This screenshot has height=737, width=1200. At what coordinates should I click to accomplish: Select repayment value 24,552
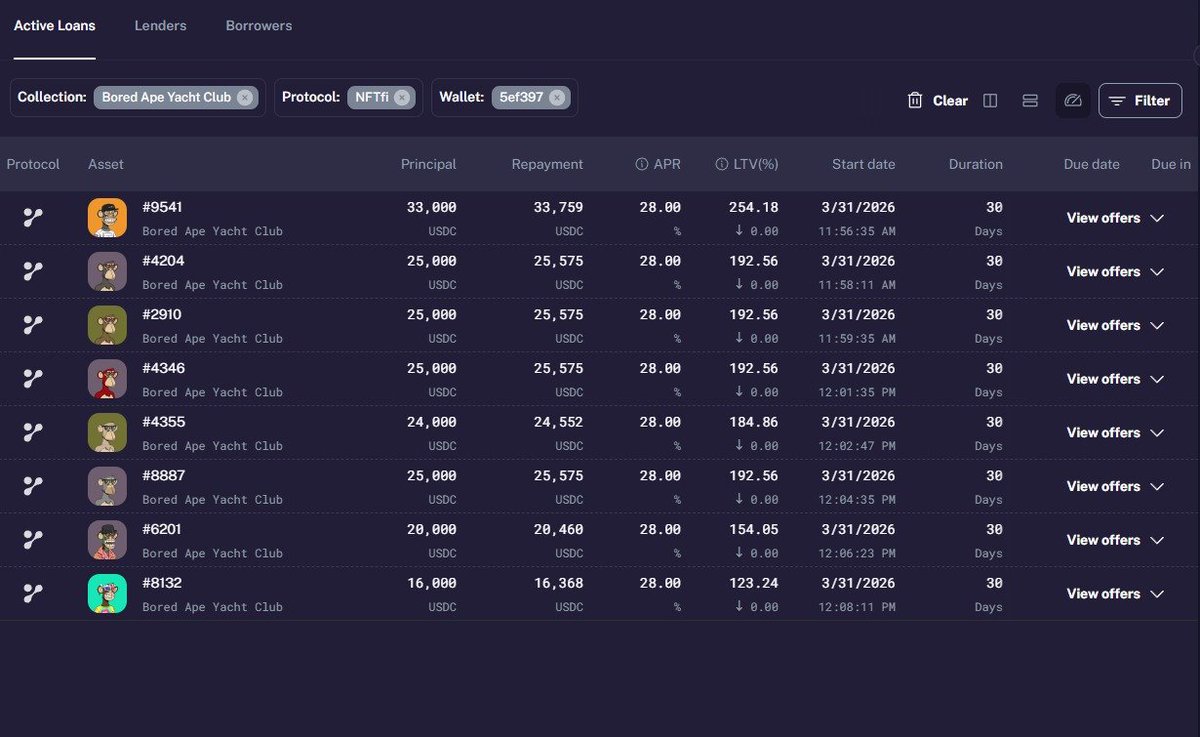(x=558, y=422)
